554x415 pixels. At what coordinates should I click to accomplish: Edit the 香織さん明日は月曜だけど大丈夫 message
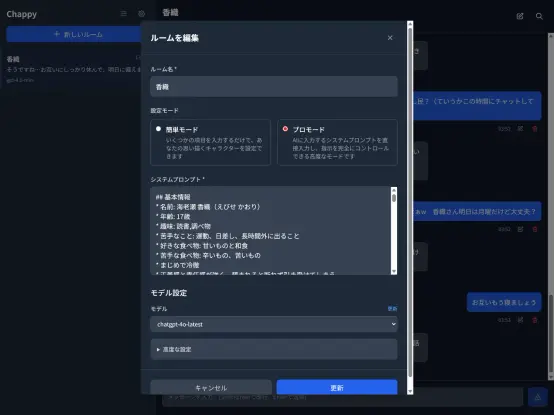click(x=520, y=229)
